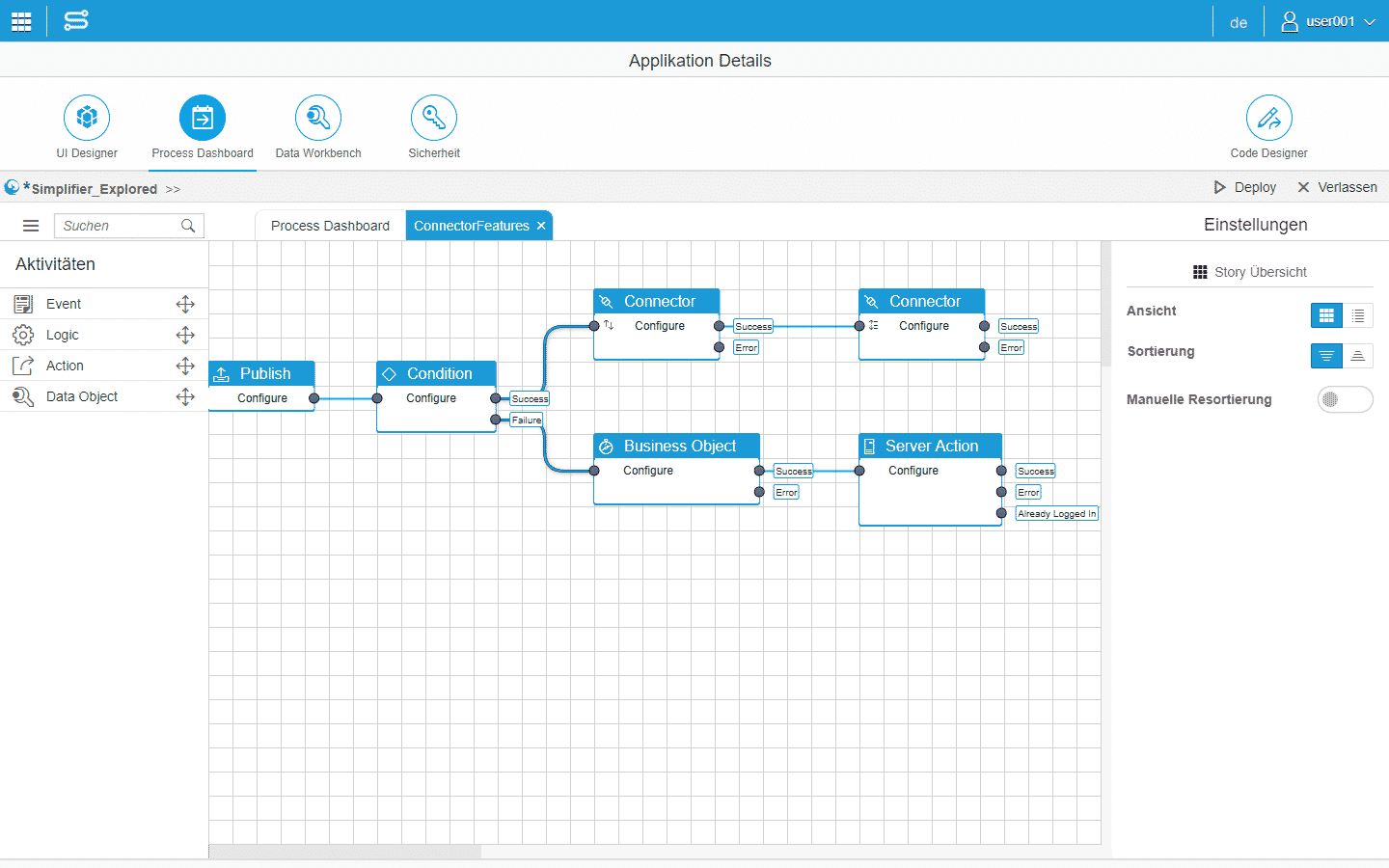Toggle the Manuelle Resortierung switch
This screenshot has height=868, width=1389.
coord(1345,399)
